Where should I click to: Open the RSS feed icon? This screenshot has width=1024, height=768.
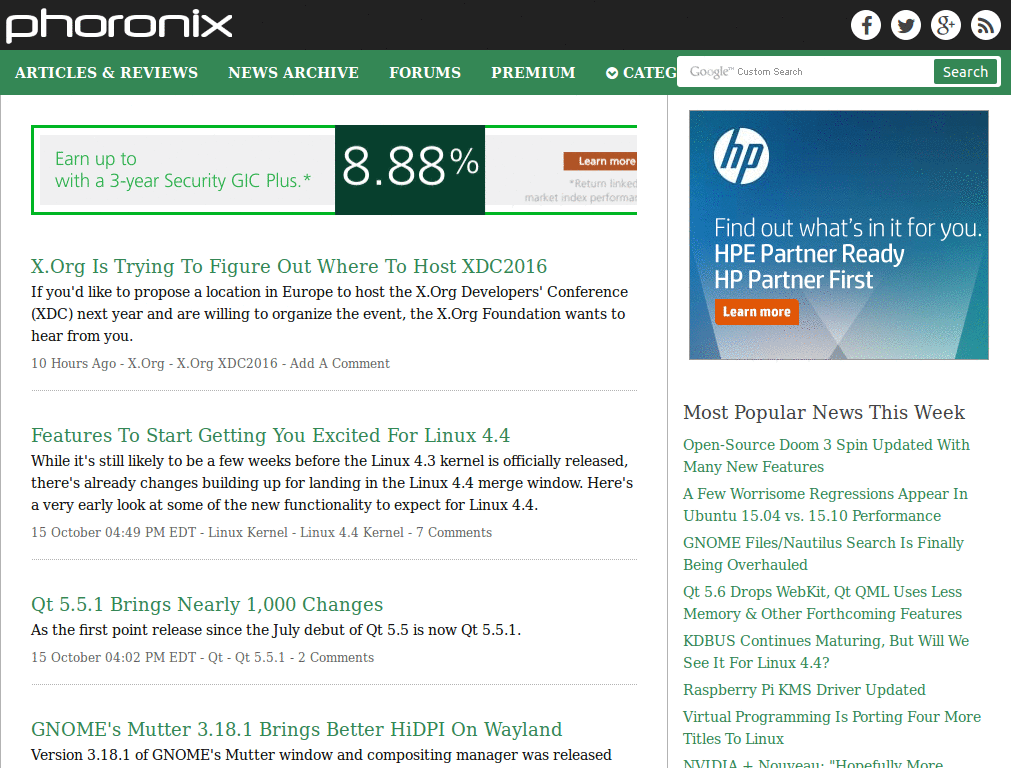click(985, 25)
